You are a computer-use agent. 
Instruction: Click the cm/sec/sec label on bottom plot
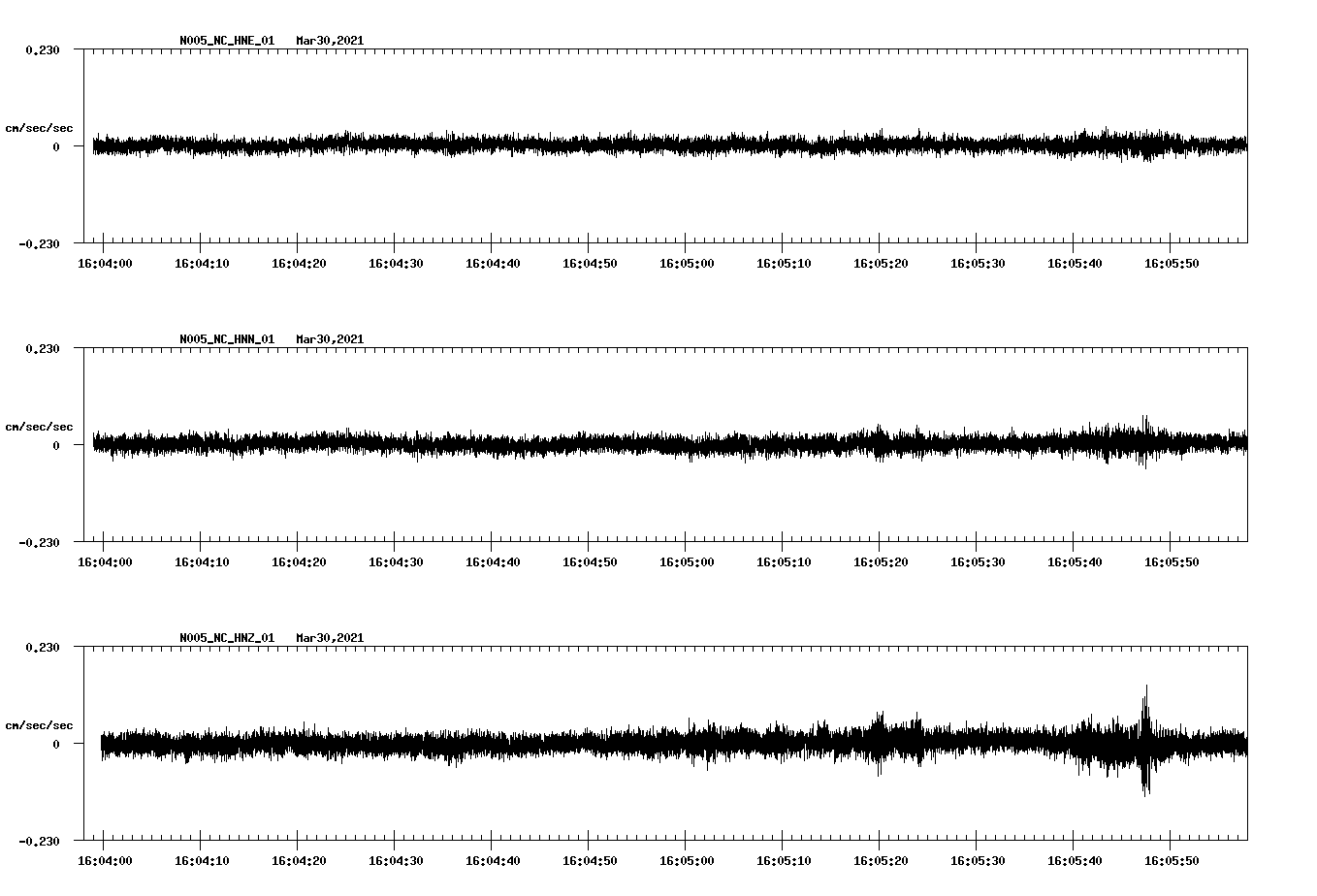tap(39, 725)
